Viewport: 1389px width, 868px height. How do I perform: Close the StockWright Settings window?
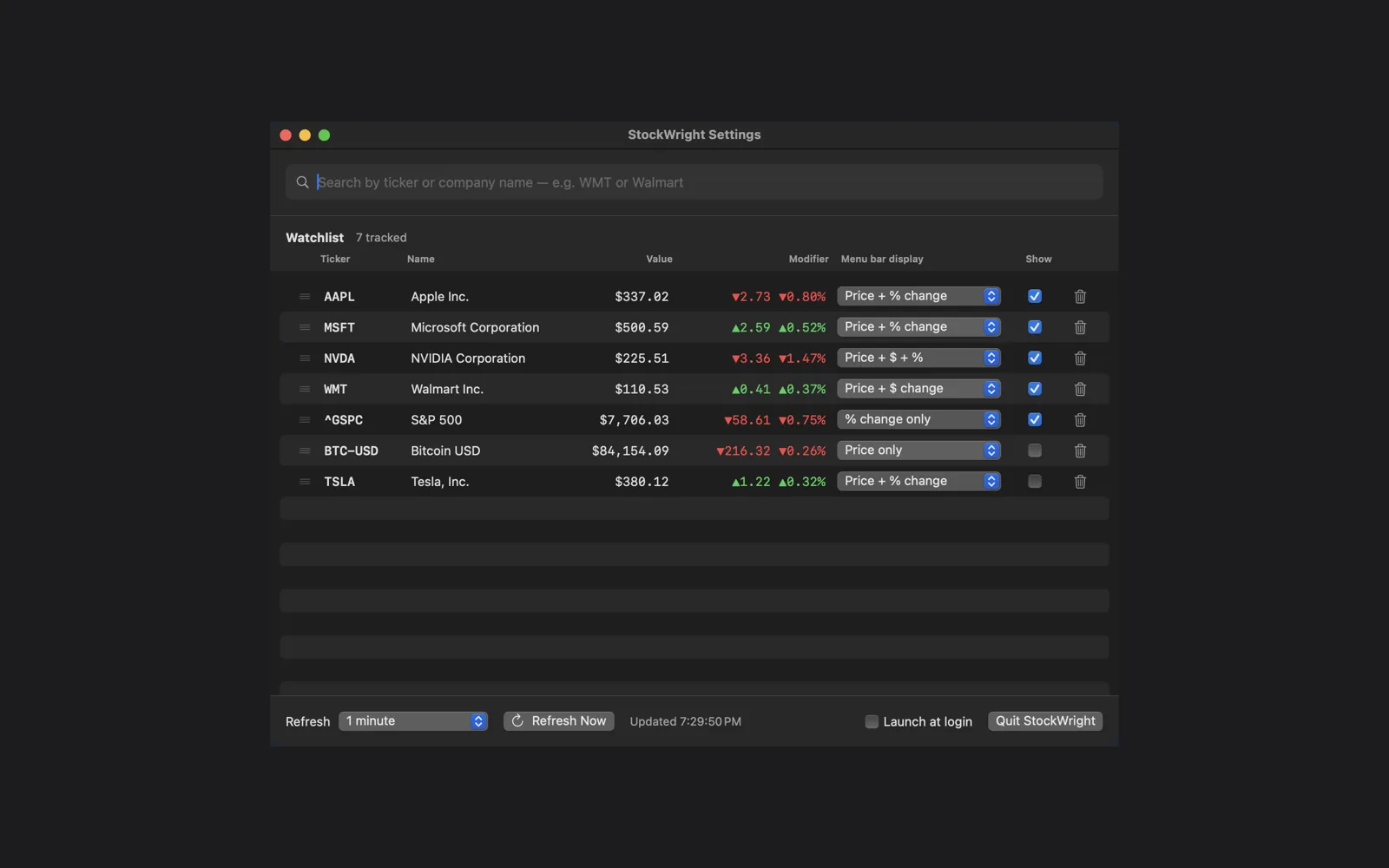click(x=286, y=135)
